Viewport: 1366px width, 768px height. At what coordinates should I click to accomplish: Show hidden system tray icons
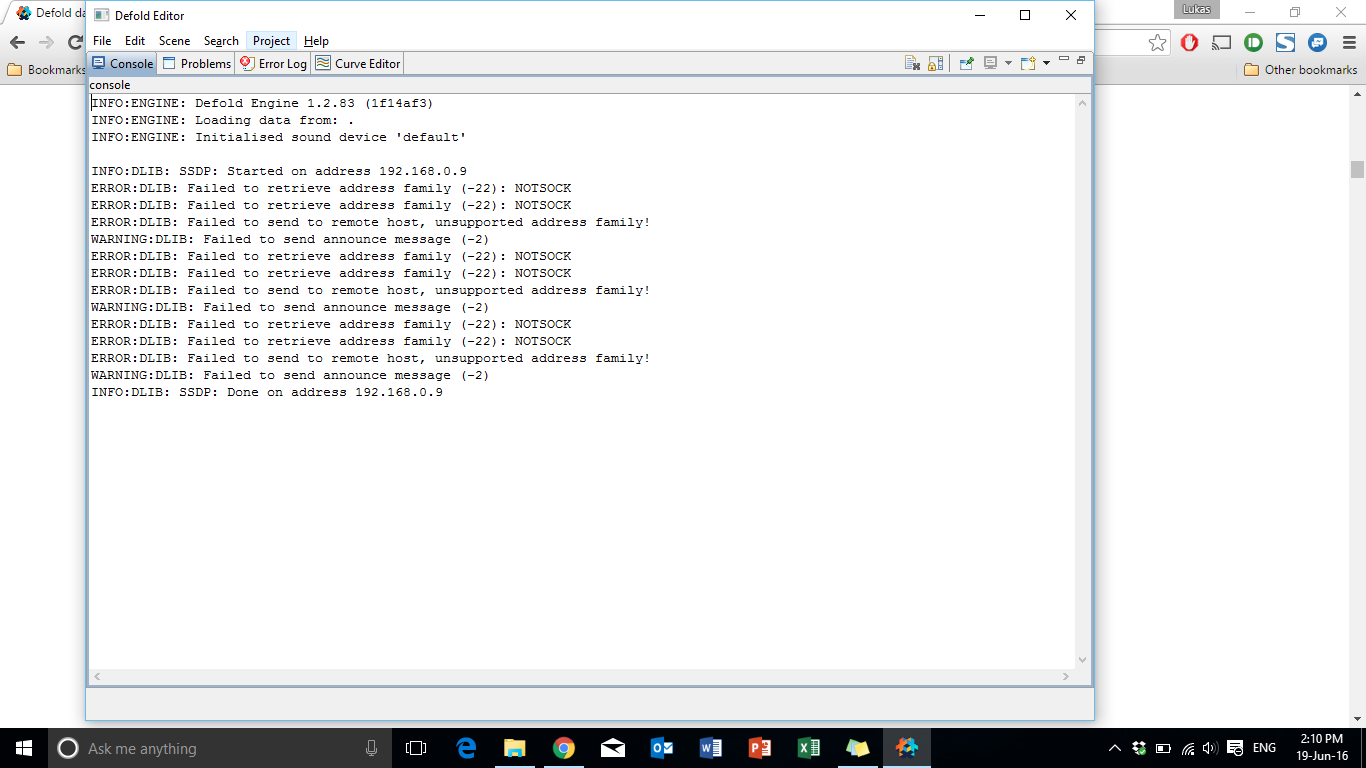pos(1115,748)
